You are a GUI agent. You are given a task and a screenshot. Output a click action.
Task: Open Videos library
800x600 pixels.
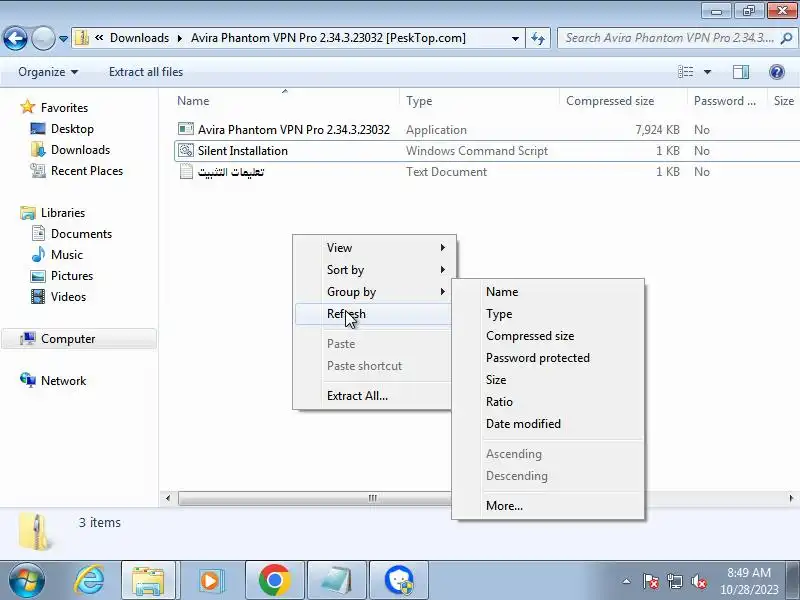(x=68, y=296)
